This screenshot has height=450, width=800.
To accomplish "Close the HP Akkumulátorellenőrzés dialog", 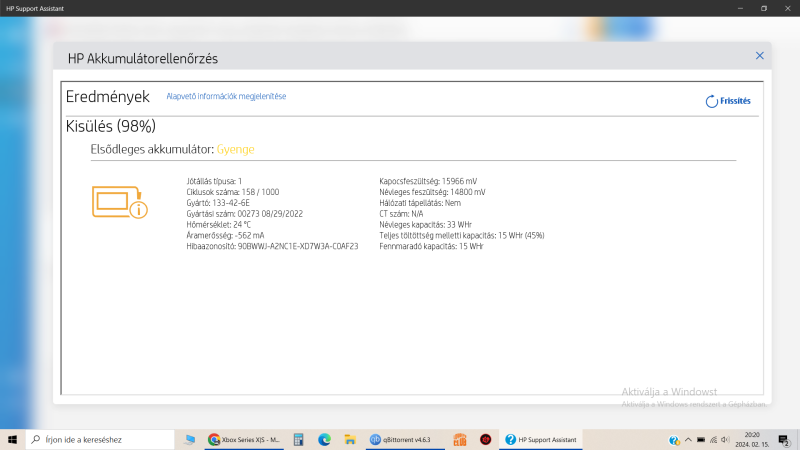I will (x=759, y=56).
